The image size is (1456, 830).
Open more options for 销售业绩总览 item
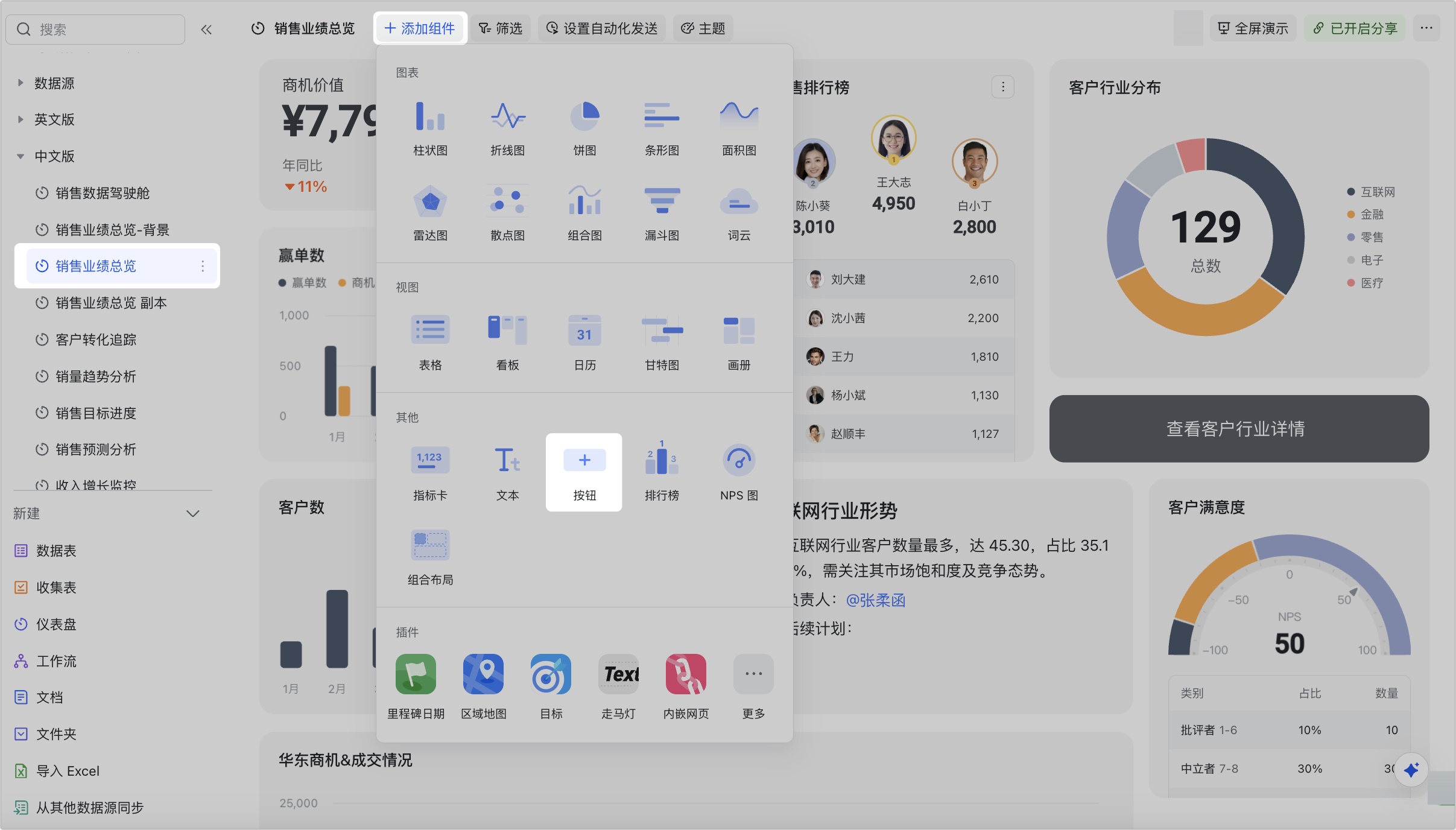point(203,266)
